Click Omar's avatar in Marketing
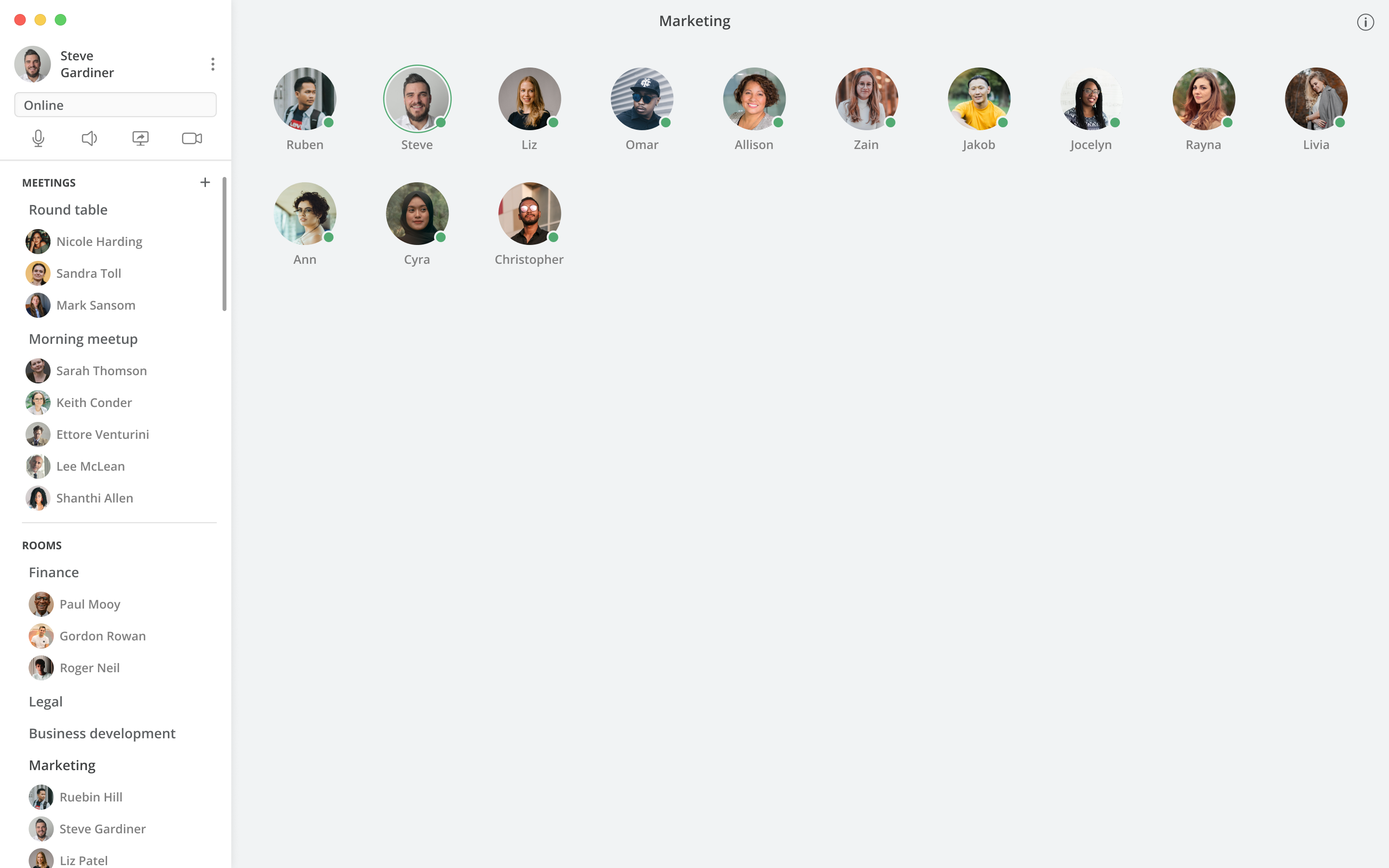The image size is (1389, 868). [x=642, y=99]
